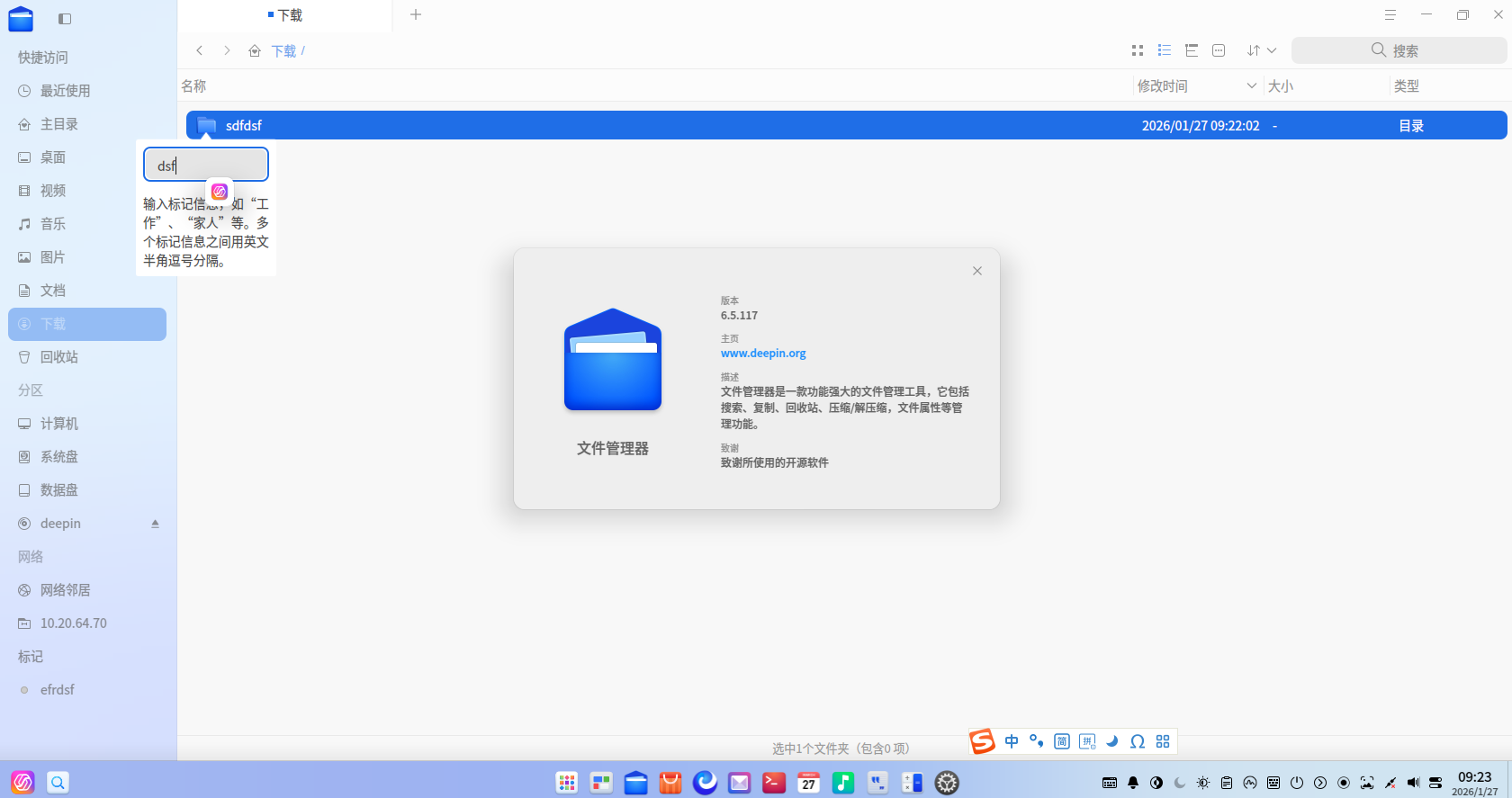The height and width of the screenshot is (798, 1512).
Task: Open the mail app in dock
Action: (x=740, y=783)
